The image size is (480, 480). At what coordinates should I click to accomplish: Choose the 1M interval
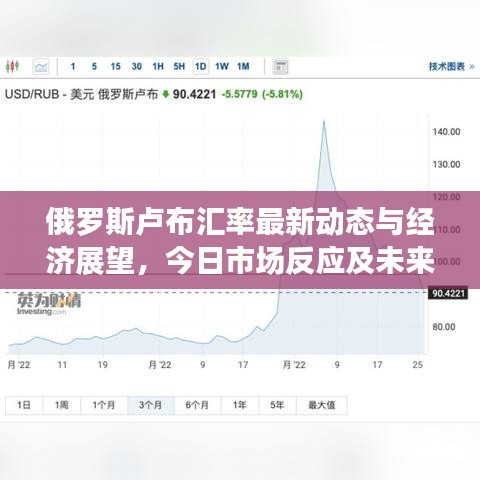[x=243, y=66]
